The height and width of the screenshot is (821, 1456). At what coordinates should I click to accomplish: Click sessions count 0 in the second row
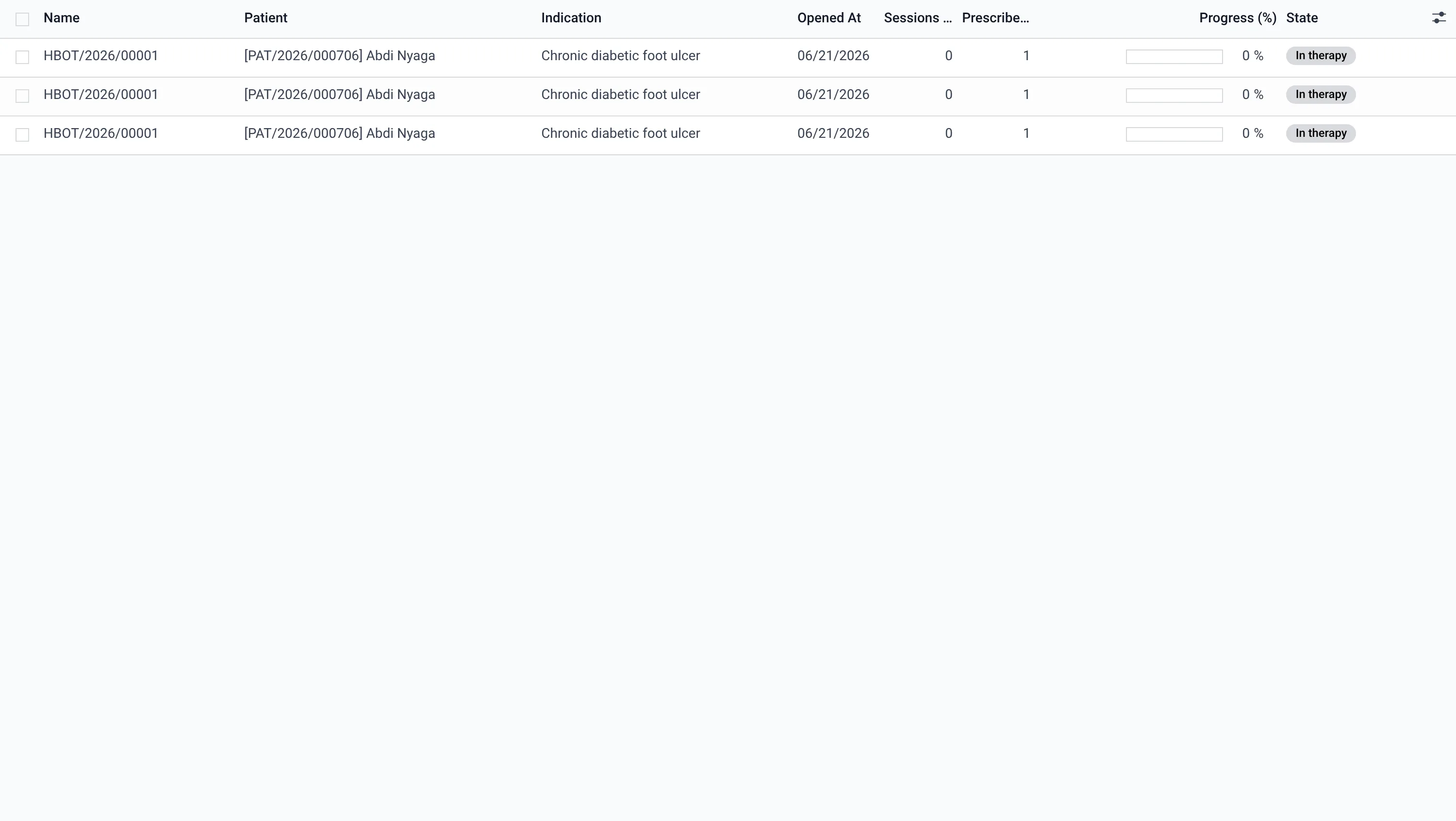pyautogui.click(x=948, y=95)
